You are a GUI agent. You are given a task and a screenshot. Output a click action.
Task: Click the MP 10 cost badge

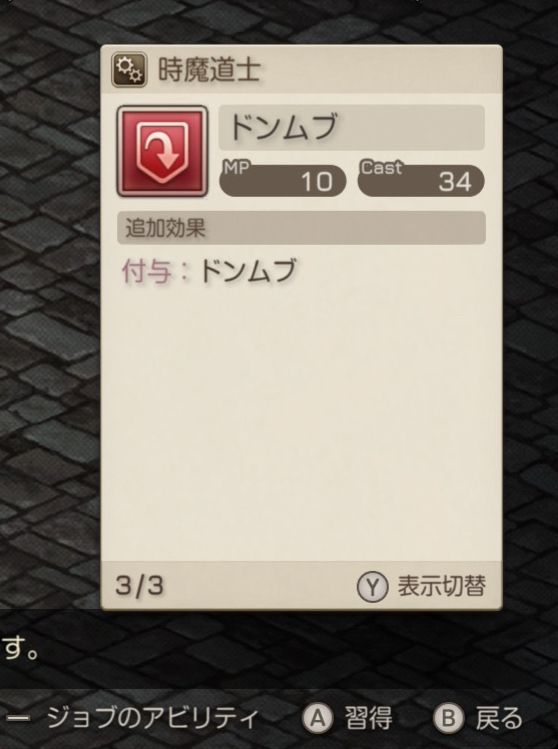[x=282, y=181]
